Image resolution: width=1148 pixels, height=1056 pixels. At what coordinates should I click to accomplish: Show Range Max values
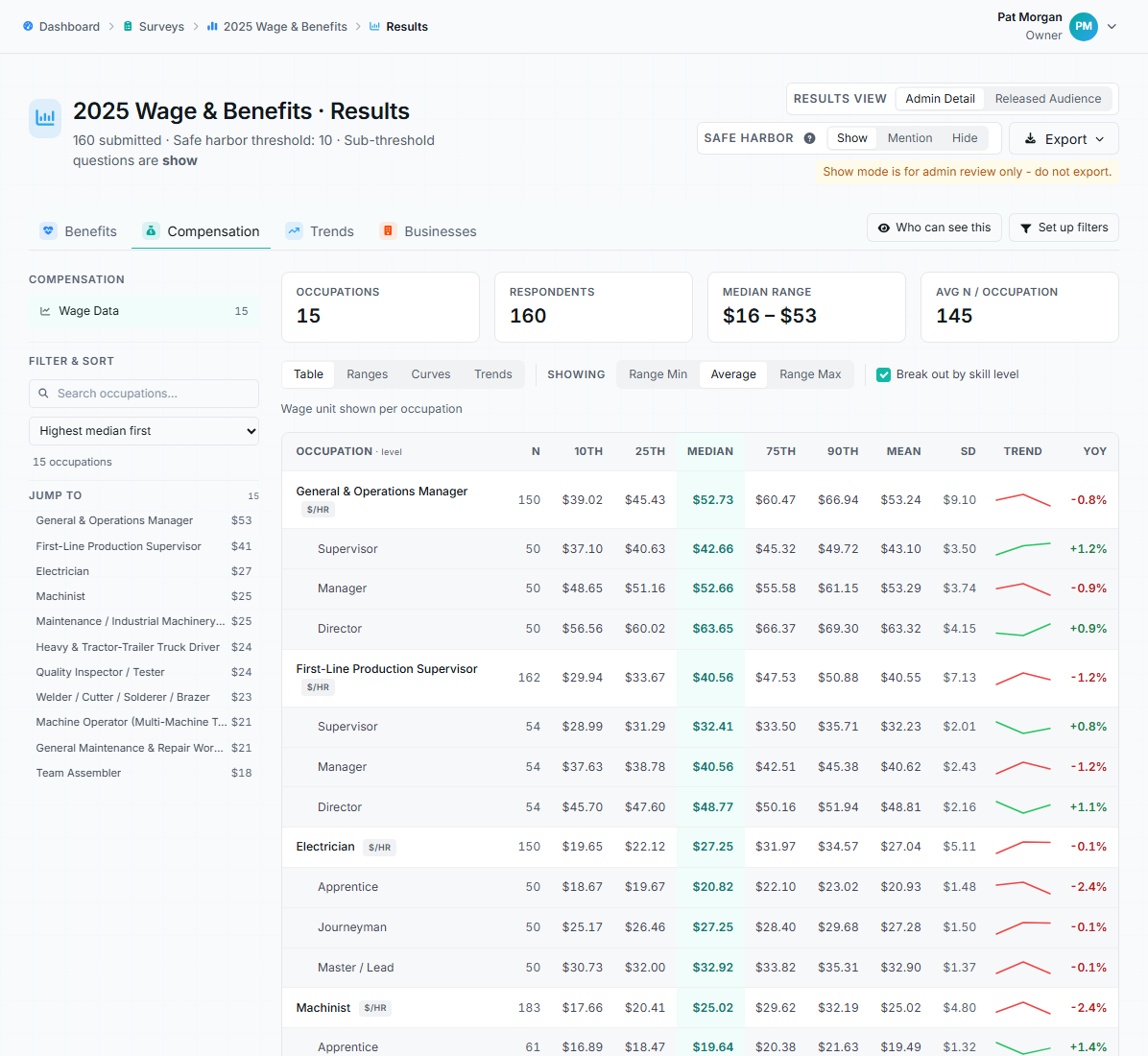click(810, 374)
